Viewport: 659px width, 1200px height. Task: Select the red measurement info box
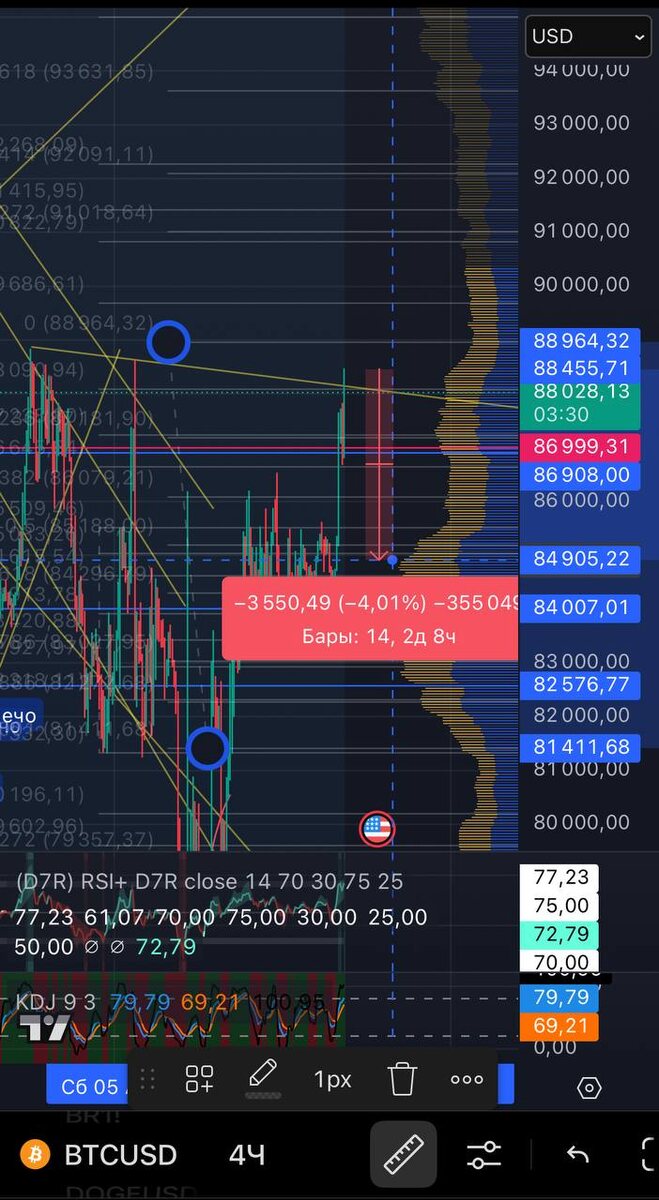370,618
